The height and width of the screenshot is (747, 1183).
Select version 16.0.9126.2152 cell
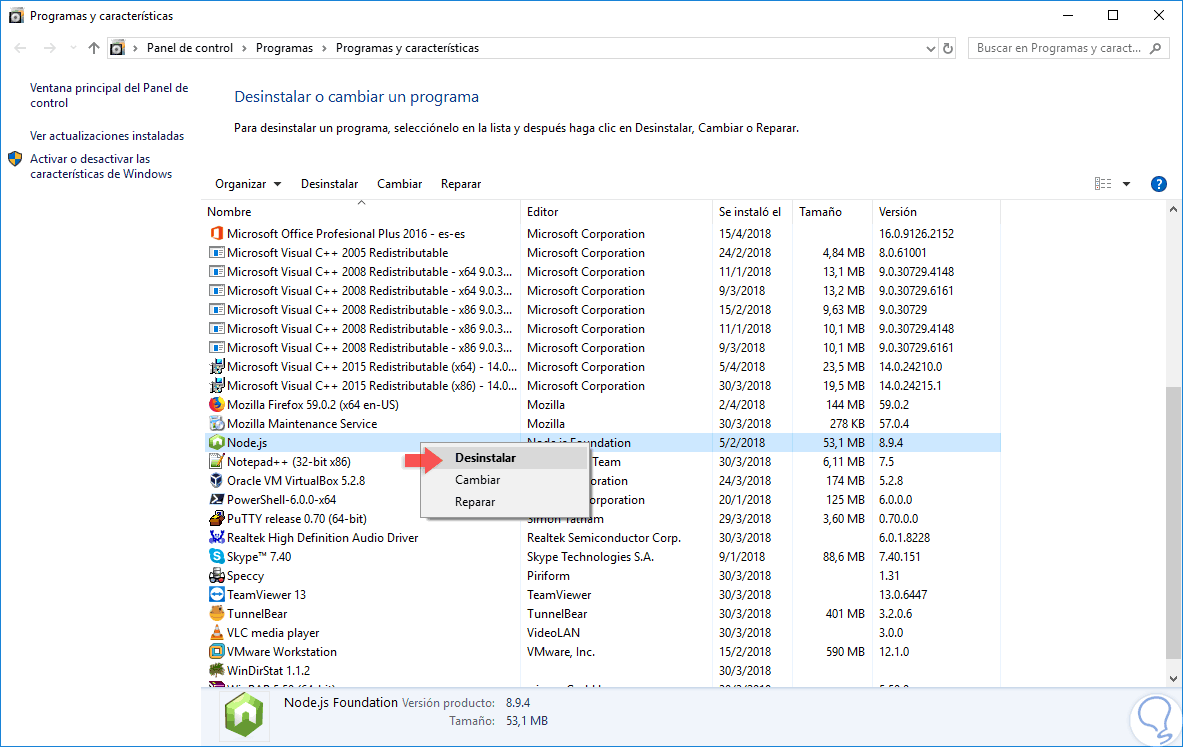916,234
